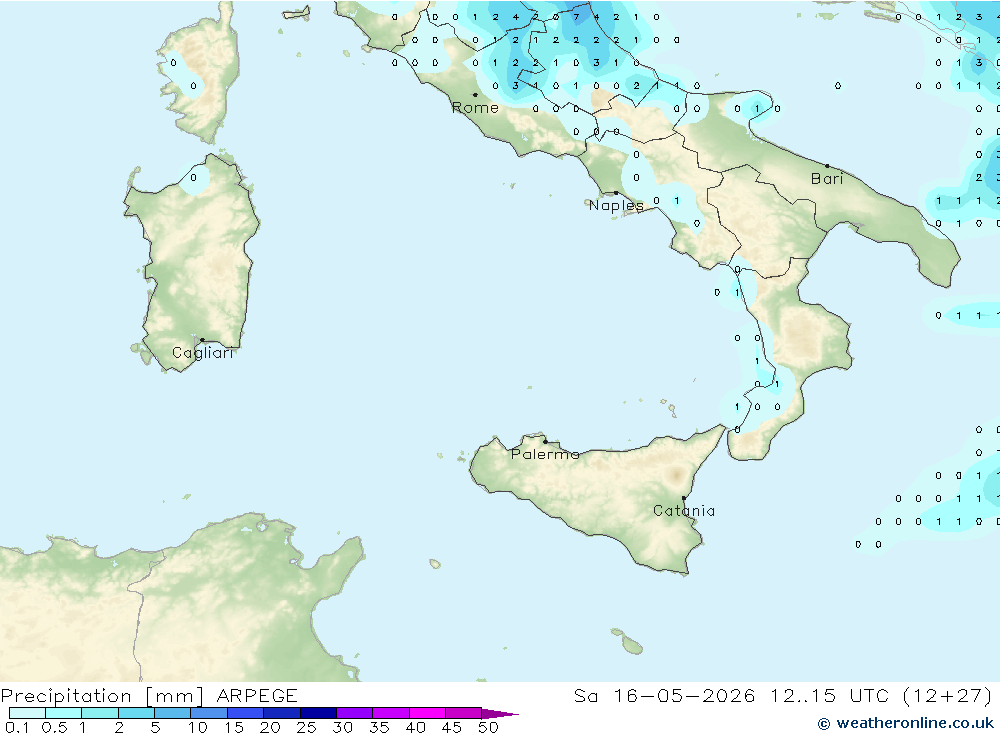
Task: Click the legend value 20
Action: [270, 727]
